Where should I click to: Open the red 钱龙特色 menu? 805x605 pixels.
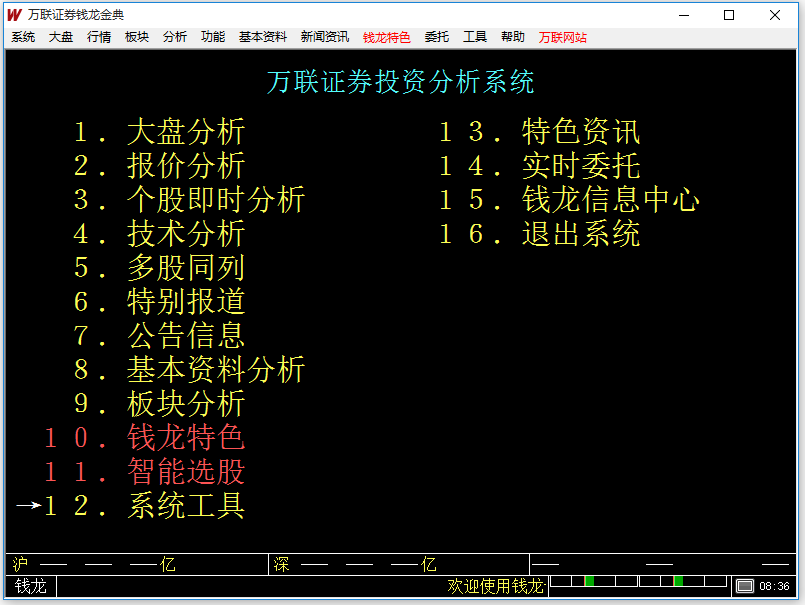[387, 37]
